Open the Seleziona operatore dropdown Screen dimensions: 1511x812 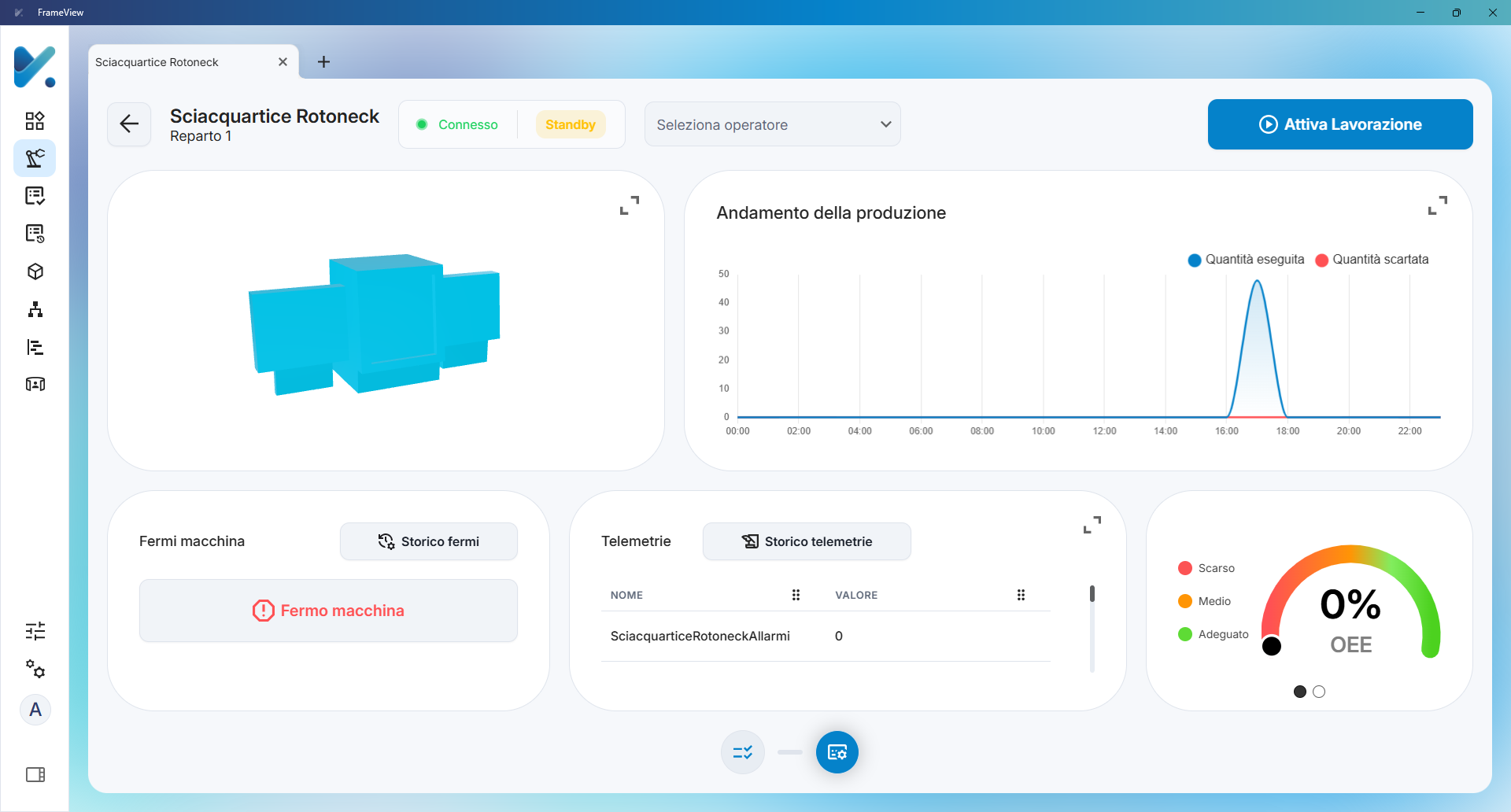point(773,124)
